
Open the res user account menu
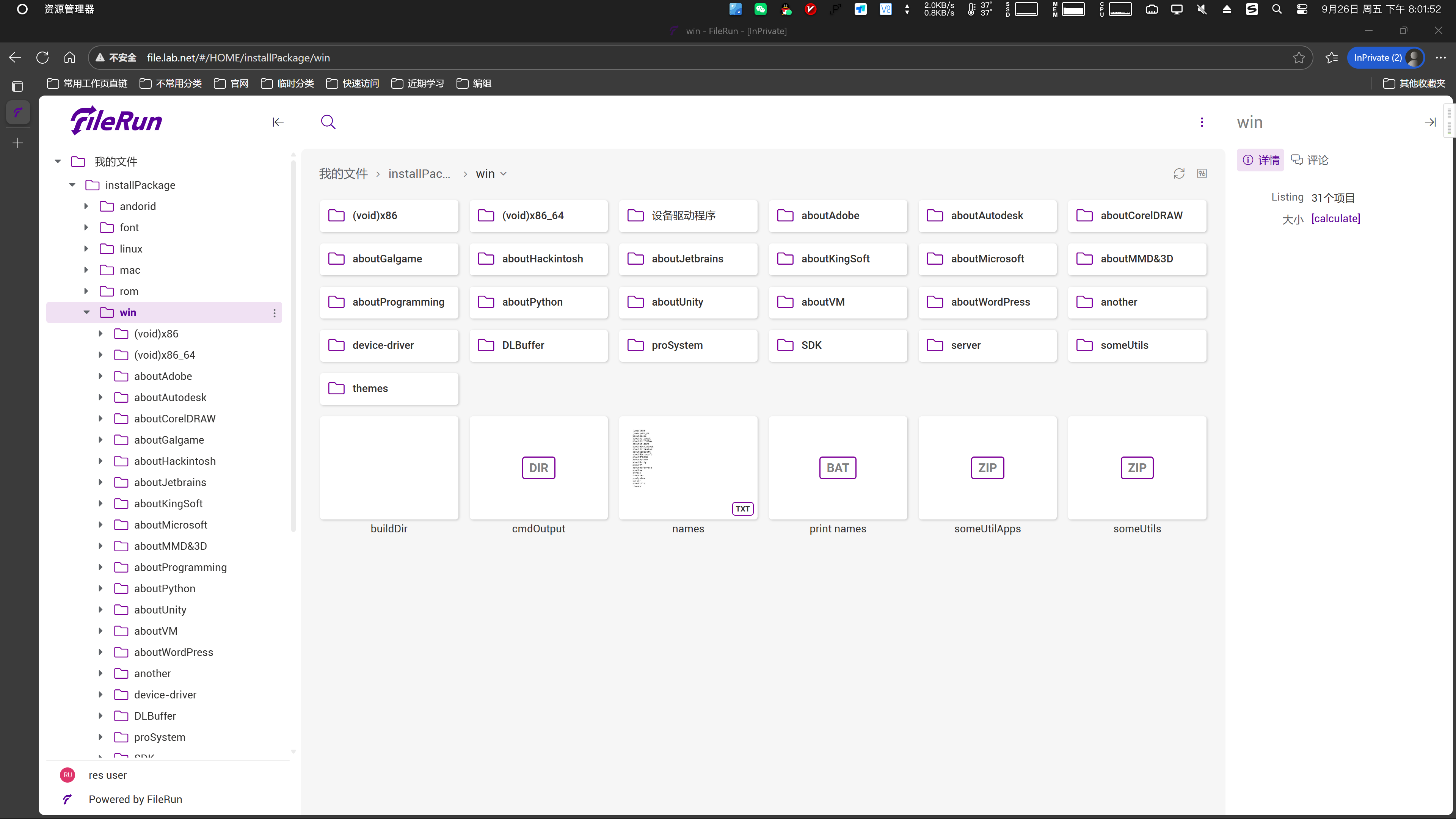[107, 775]
